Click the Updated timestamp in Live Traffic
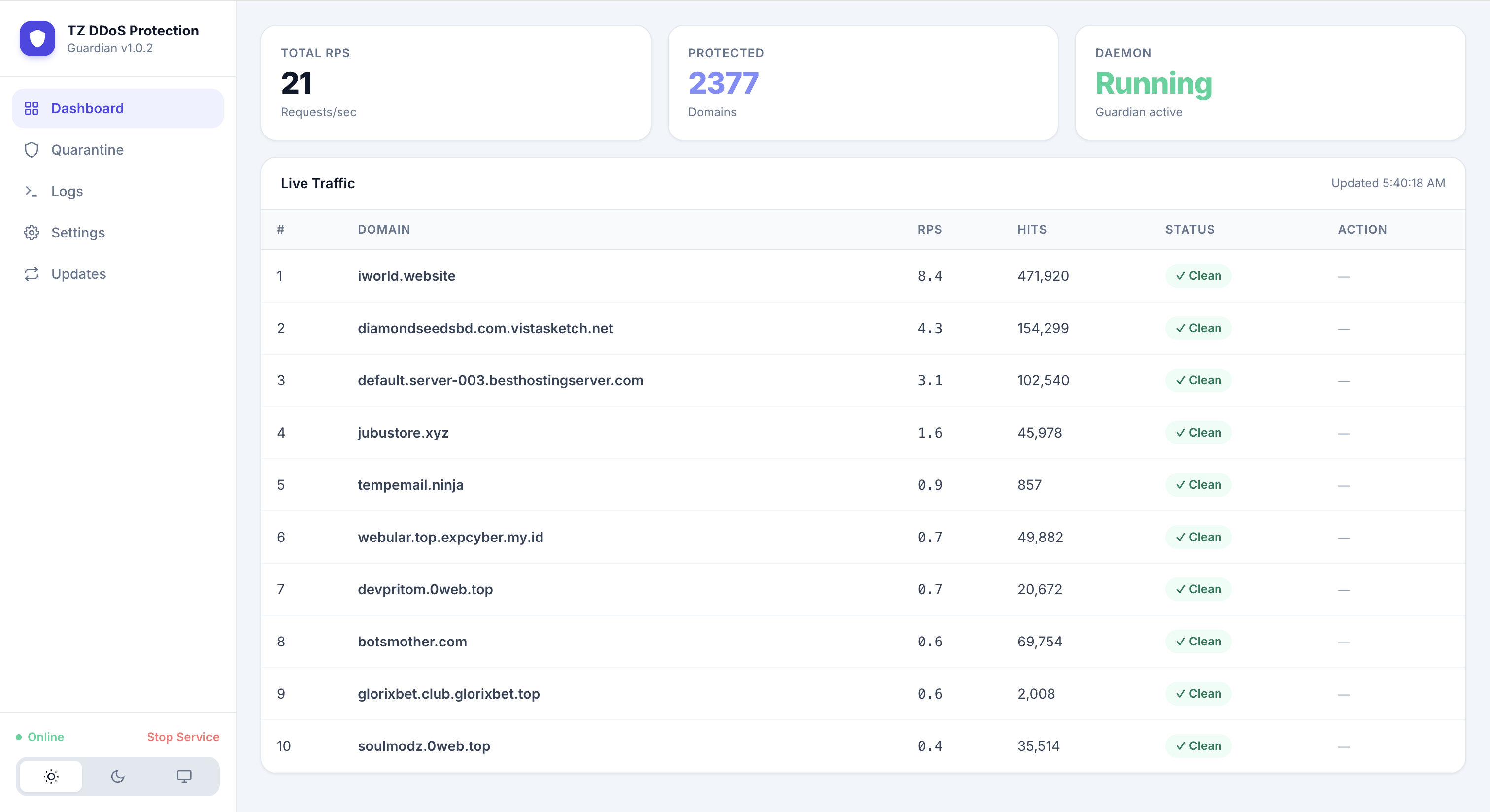Image resolution: width=1490 pixels, height=812 pixels. click(1387, 183)
